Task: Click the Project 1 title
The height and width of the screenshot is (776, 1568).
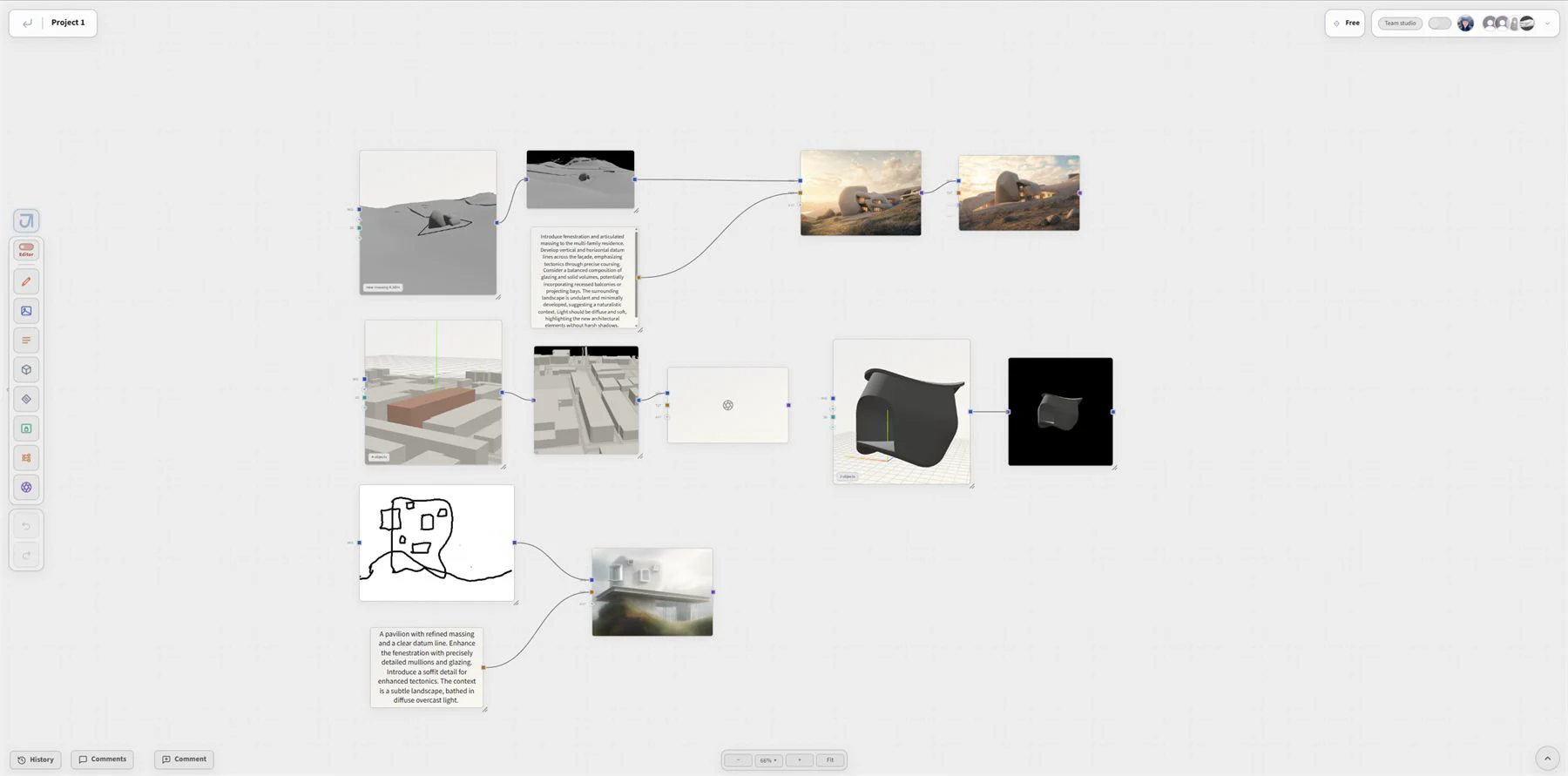Action: 68,23
